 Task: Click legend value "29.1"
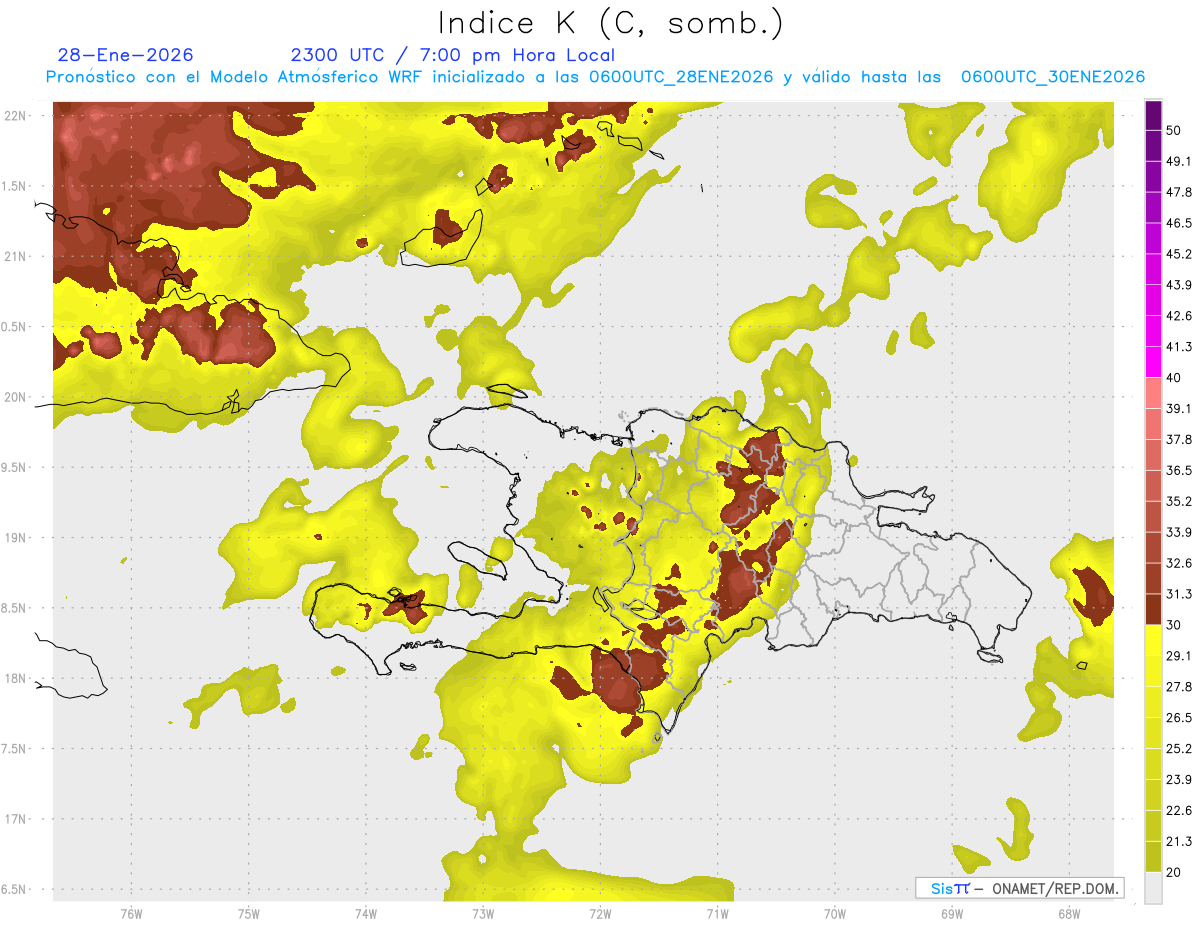click(1179, 655)
